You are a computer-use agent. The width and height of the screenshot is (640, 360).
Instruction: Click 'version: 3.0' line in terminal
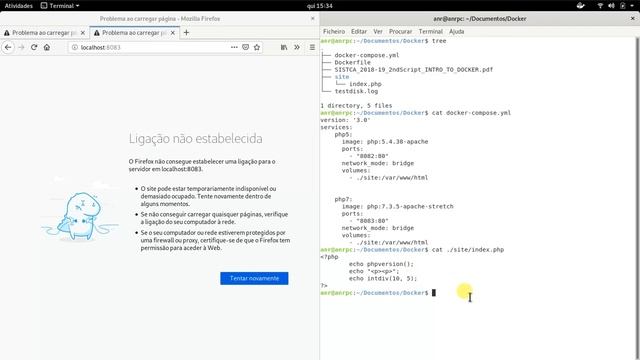345,120
